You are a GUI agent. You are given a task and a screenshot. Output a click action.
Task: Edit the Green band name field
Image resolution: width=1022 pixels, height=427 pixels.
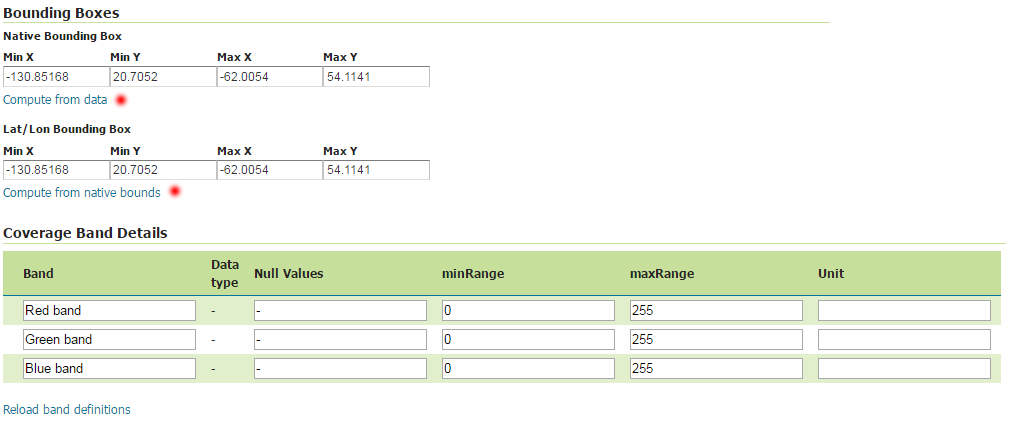[110, 339]
